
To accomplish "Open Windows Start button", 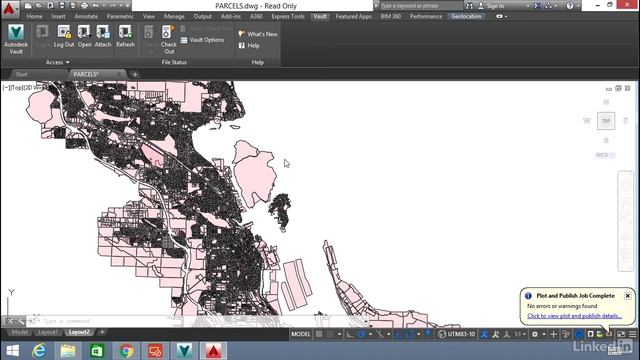I will (x=13, y=351).
